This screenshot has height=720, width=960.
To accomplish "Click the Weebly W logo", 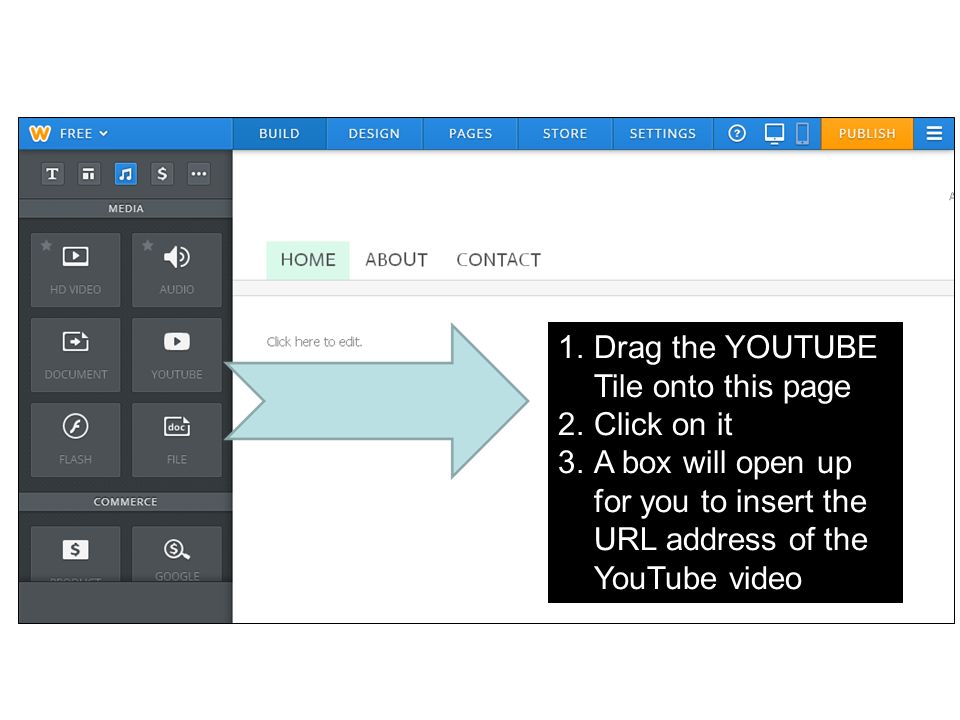I will pos(40,133).
